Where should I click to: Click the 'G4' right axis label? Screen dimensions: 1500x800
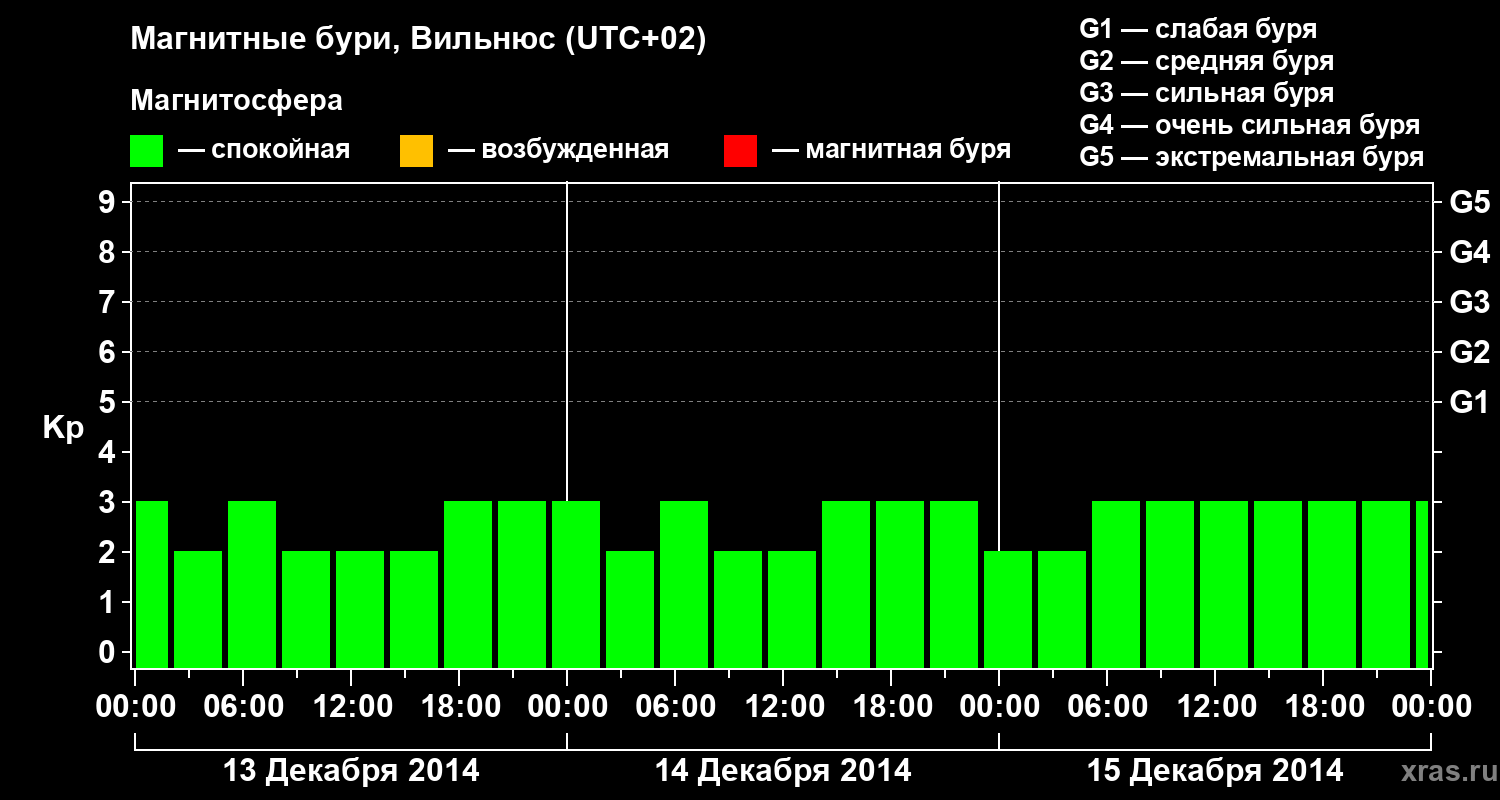pyautogui.click(x=1469, y=252)
